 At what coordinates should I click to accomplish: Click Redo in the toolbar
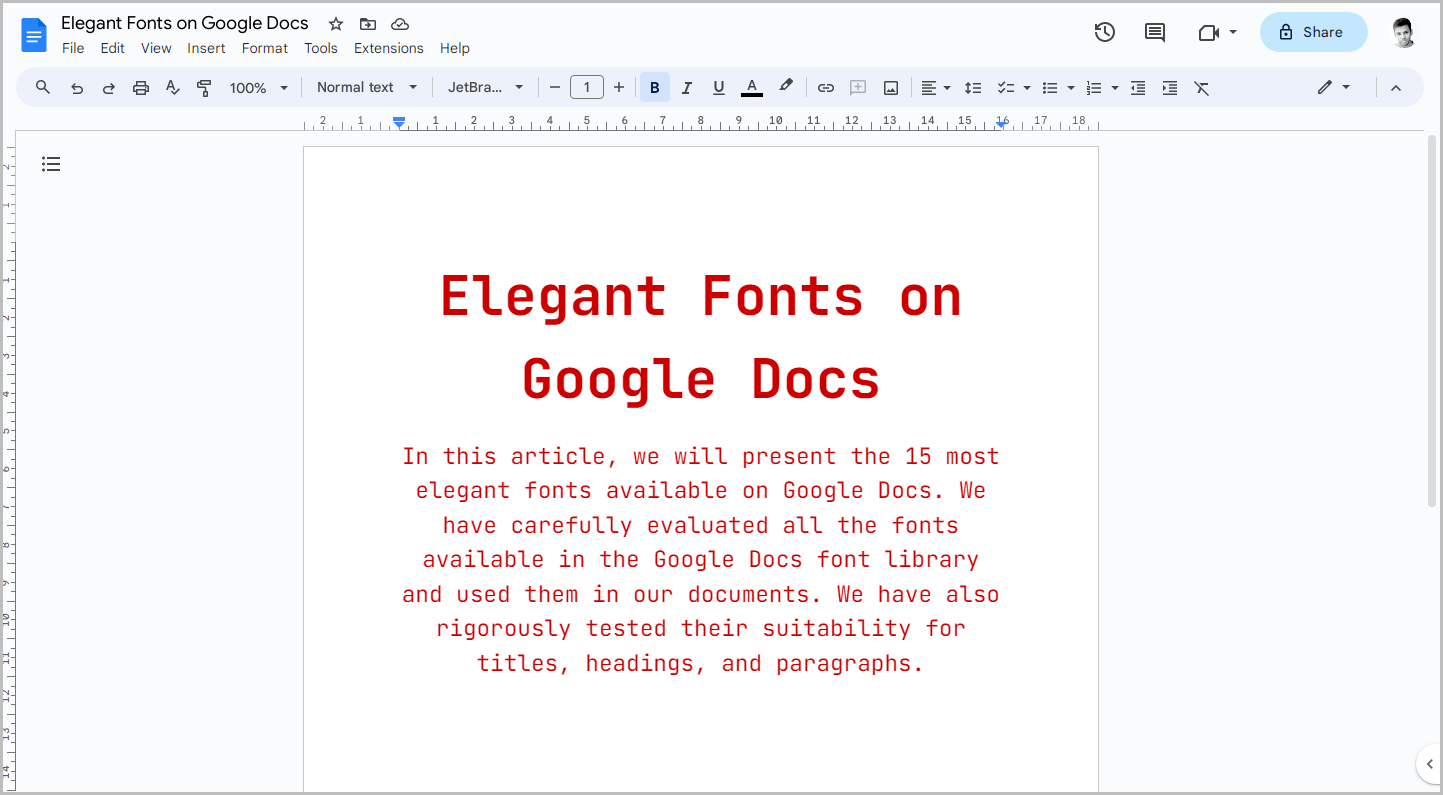(x=108, y=87)
